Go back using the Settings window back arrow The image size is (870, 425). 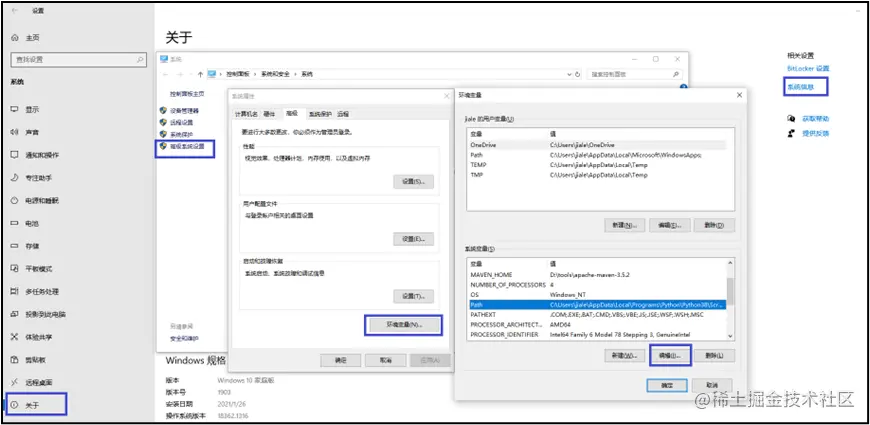tap(14, 11)
